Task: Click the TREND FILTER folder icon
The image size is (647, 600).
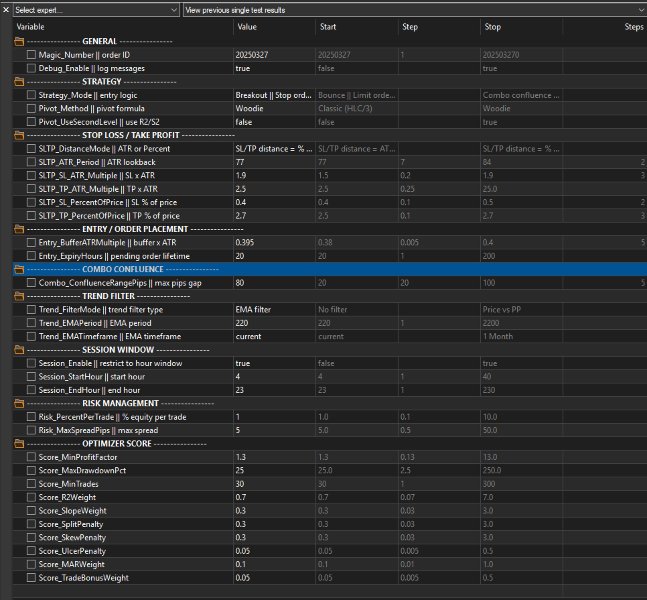Action: click(19, 296)
